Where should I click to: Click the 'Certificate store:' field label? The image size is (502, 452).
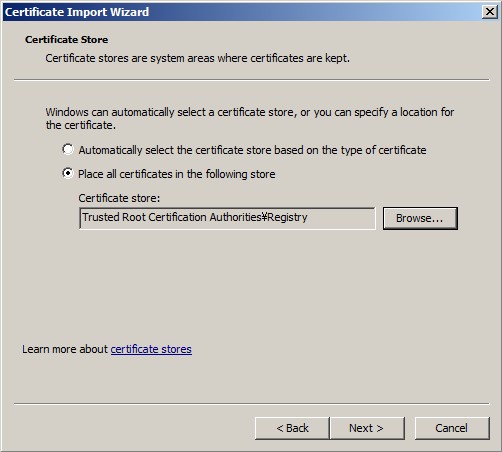119,198
